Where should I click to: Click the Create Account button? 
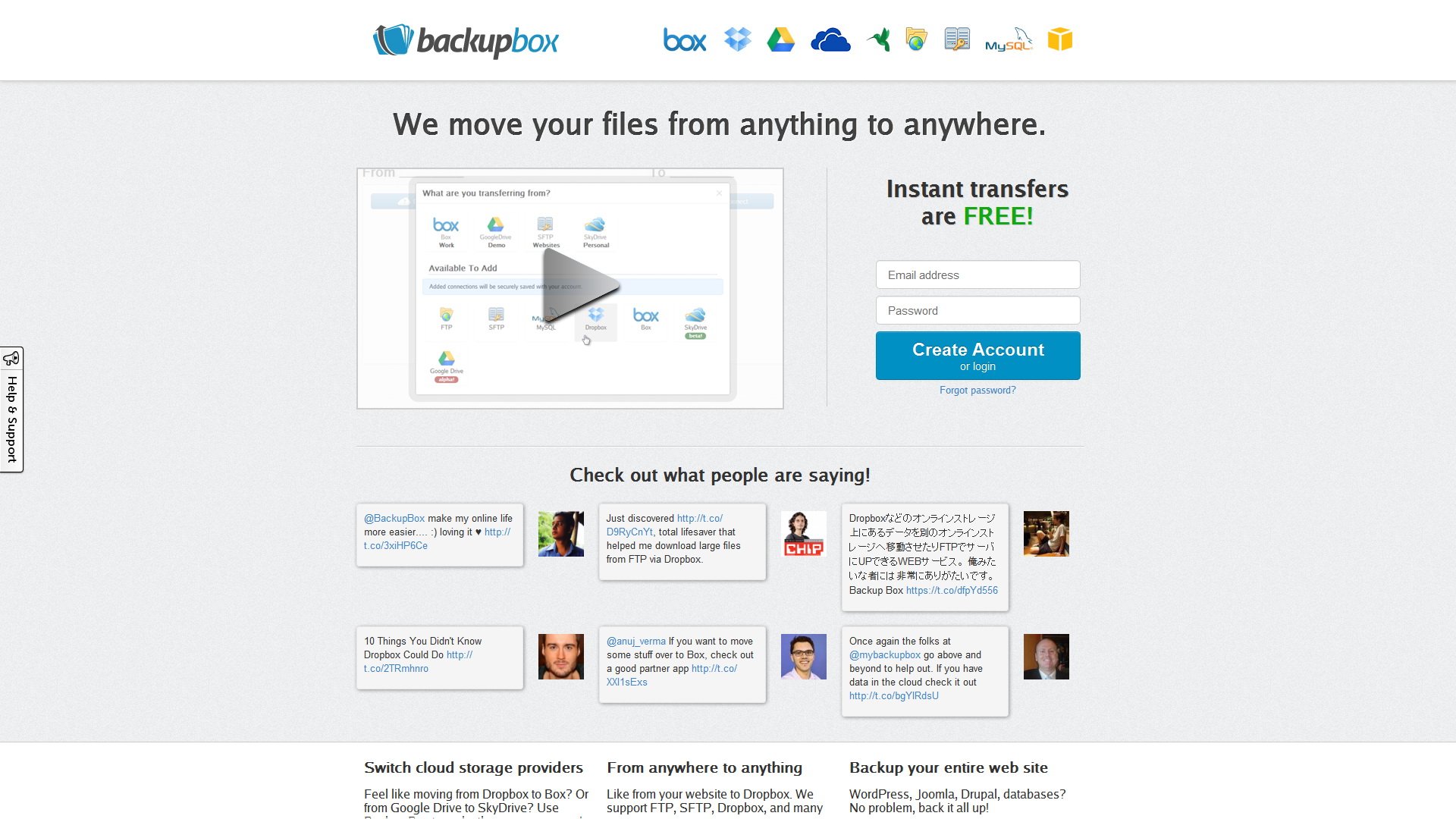[977, 355]
